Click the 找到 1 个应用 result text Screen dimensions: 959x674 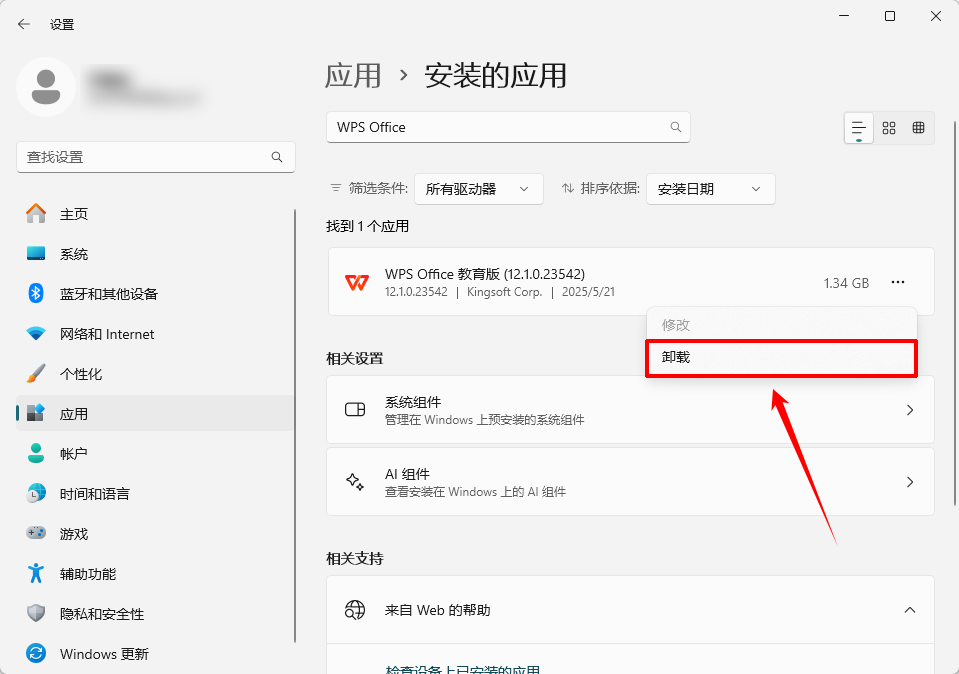pos(367,226)
